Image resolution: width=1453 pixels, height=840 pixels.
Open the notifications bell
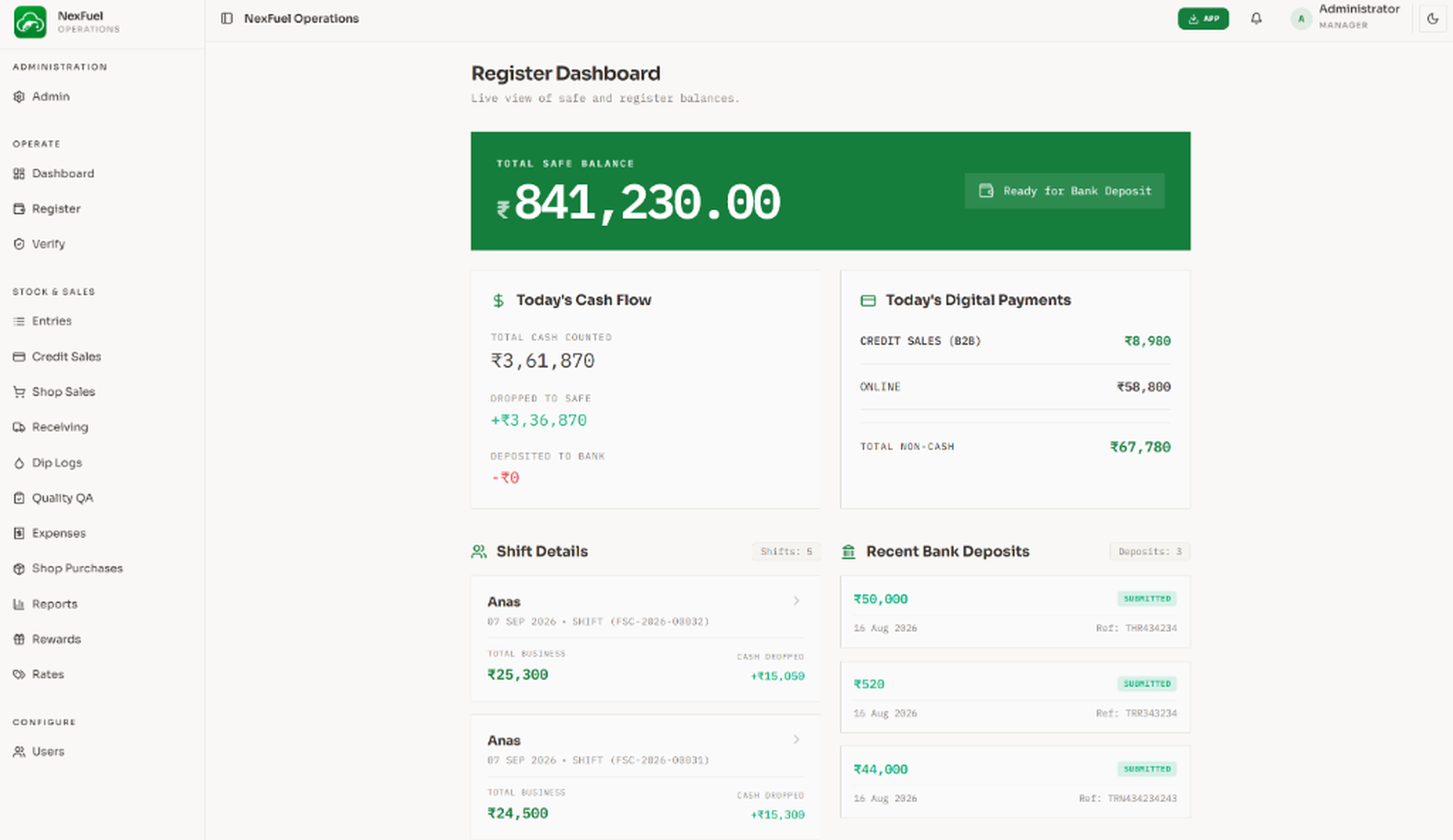tap(1256, 18)
